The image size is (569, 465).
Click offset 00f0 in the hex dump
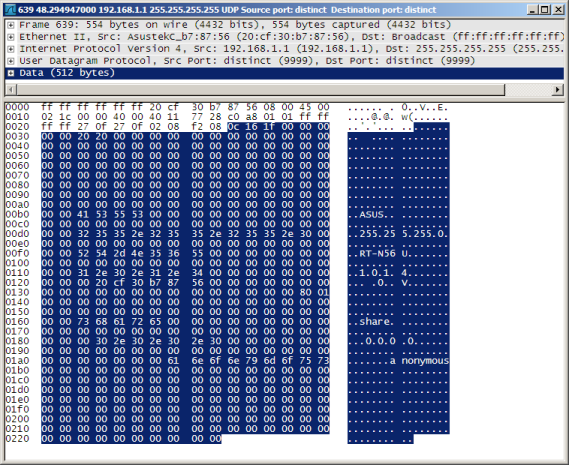pos(17,253)
